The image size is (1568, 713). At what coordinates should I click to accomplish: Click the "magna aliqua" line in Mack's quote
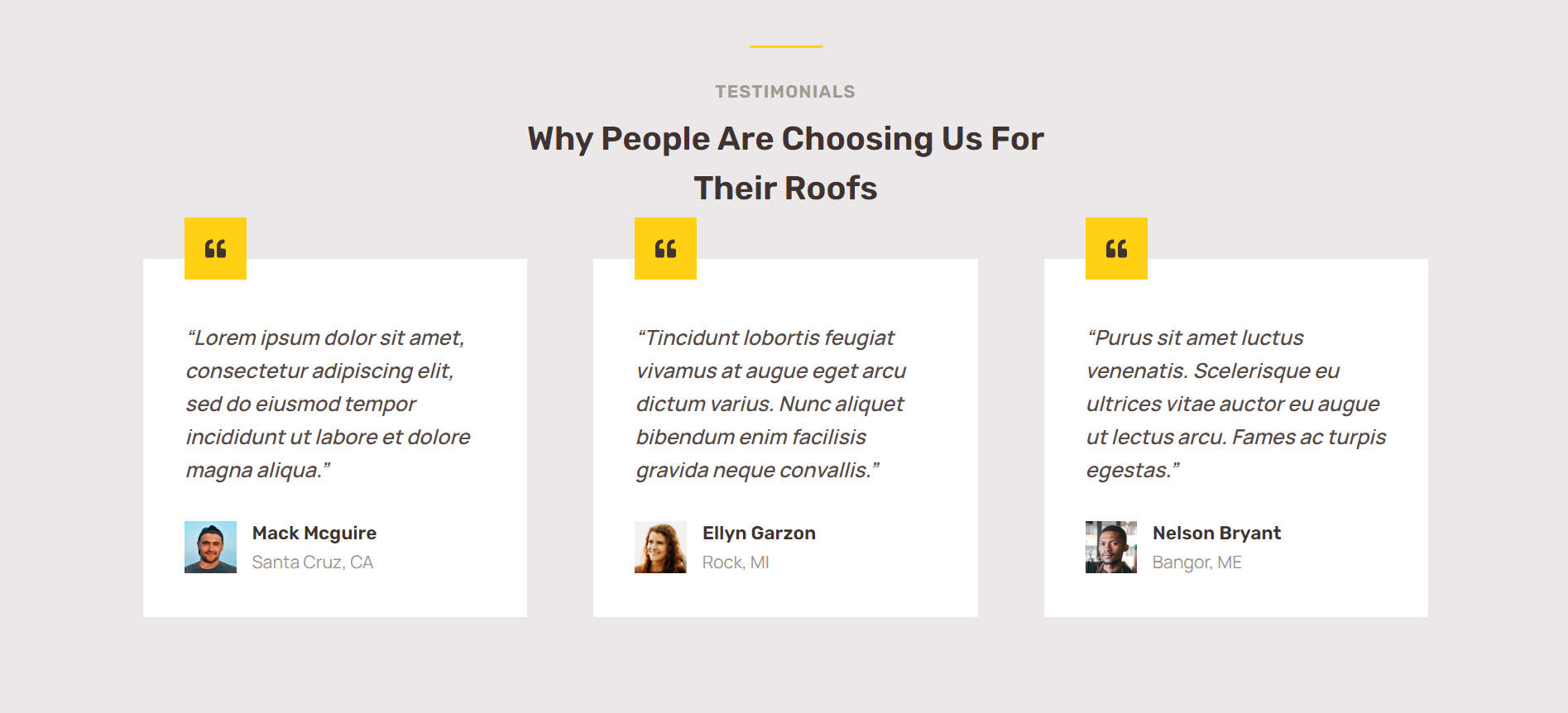[x=258, y=471]
